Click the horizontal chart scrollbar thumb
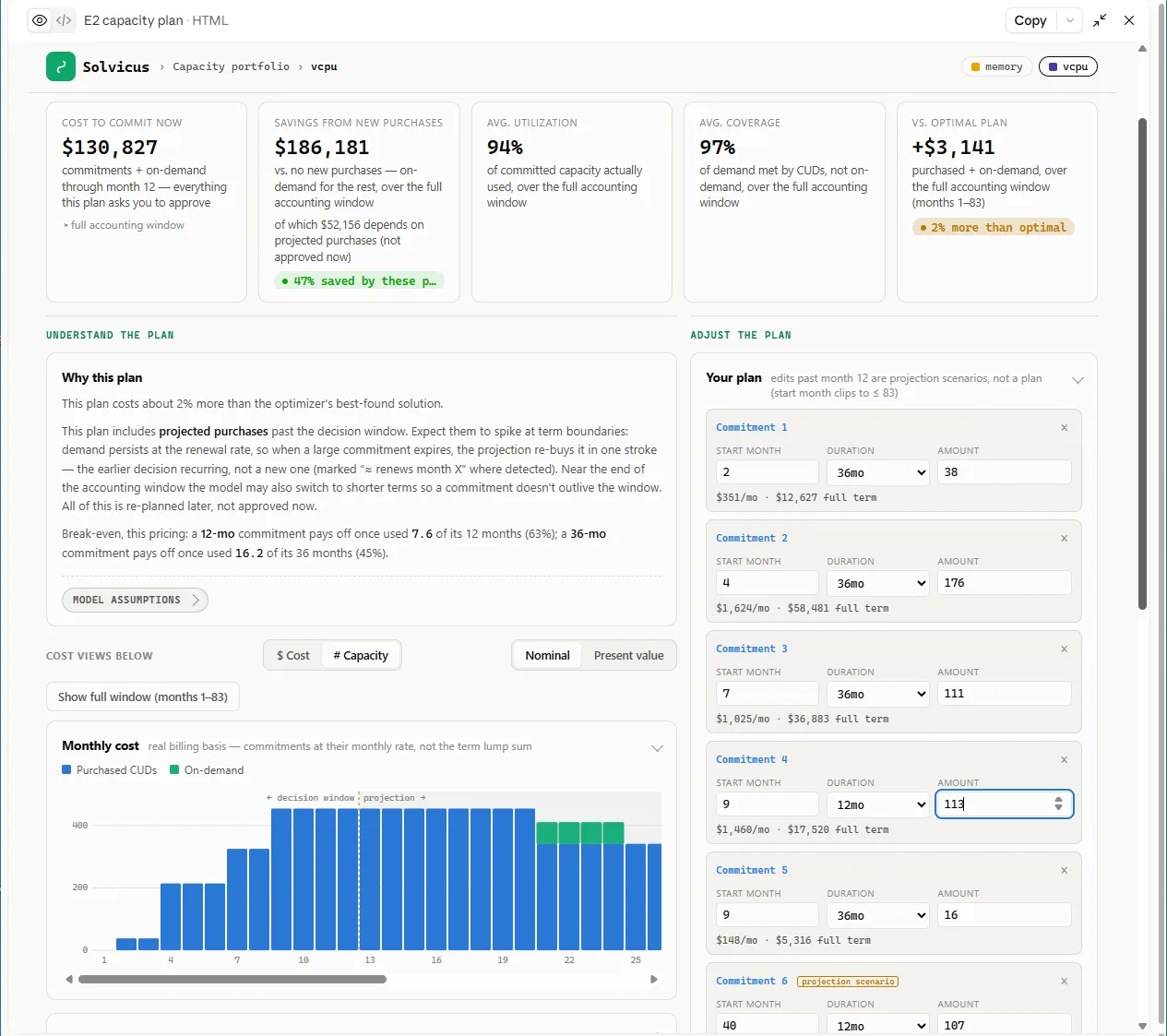This screenshot has height=1036, width=1167. (232, 980)
